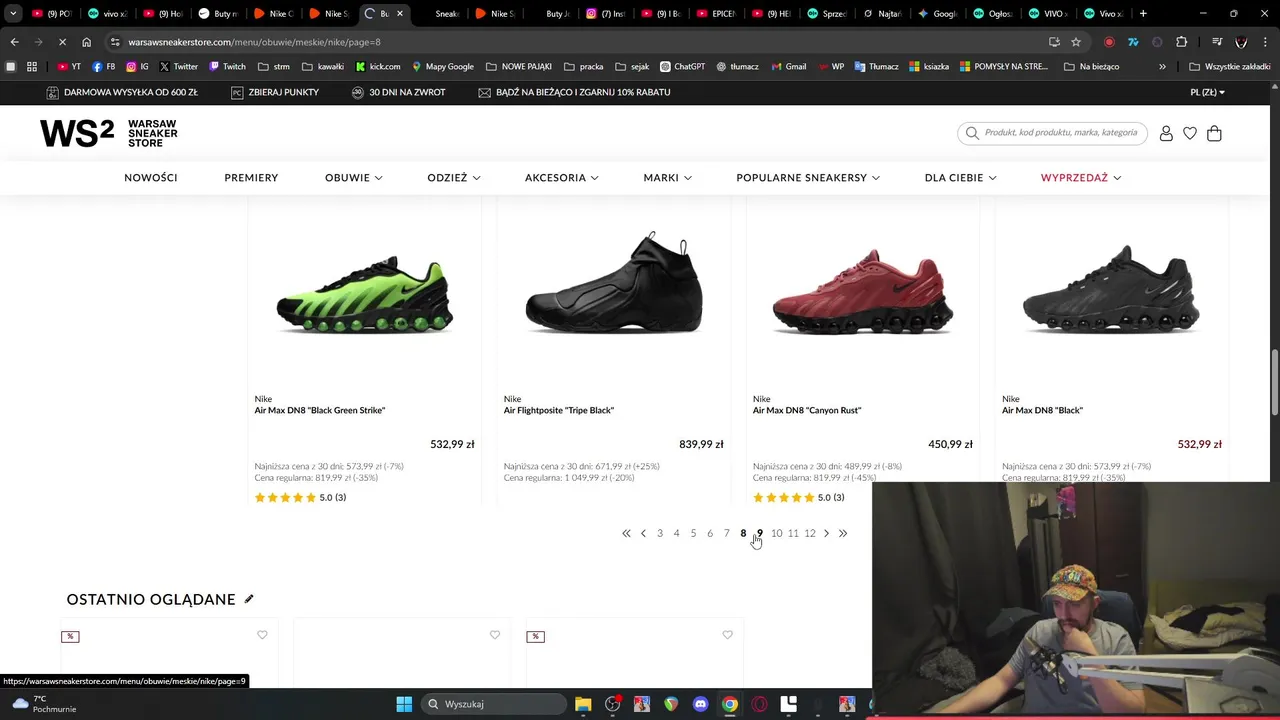Switch to the EPICEN browser tab
1280x720 pixels.
point(716,14)
